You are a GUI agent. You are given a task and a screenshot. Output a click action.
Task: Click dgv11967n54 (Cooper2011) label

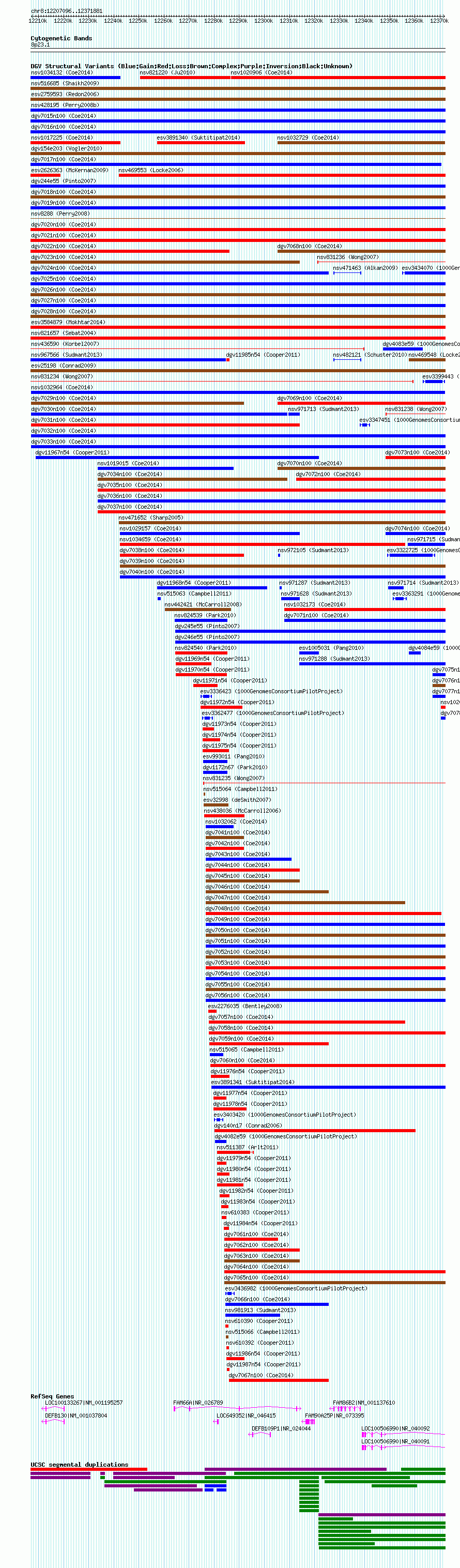(x=72, y=452)
